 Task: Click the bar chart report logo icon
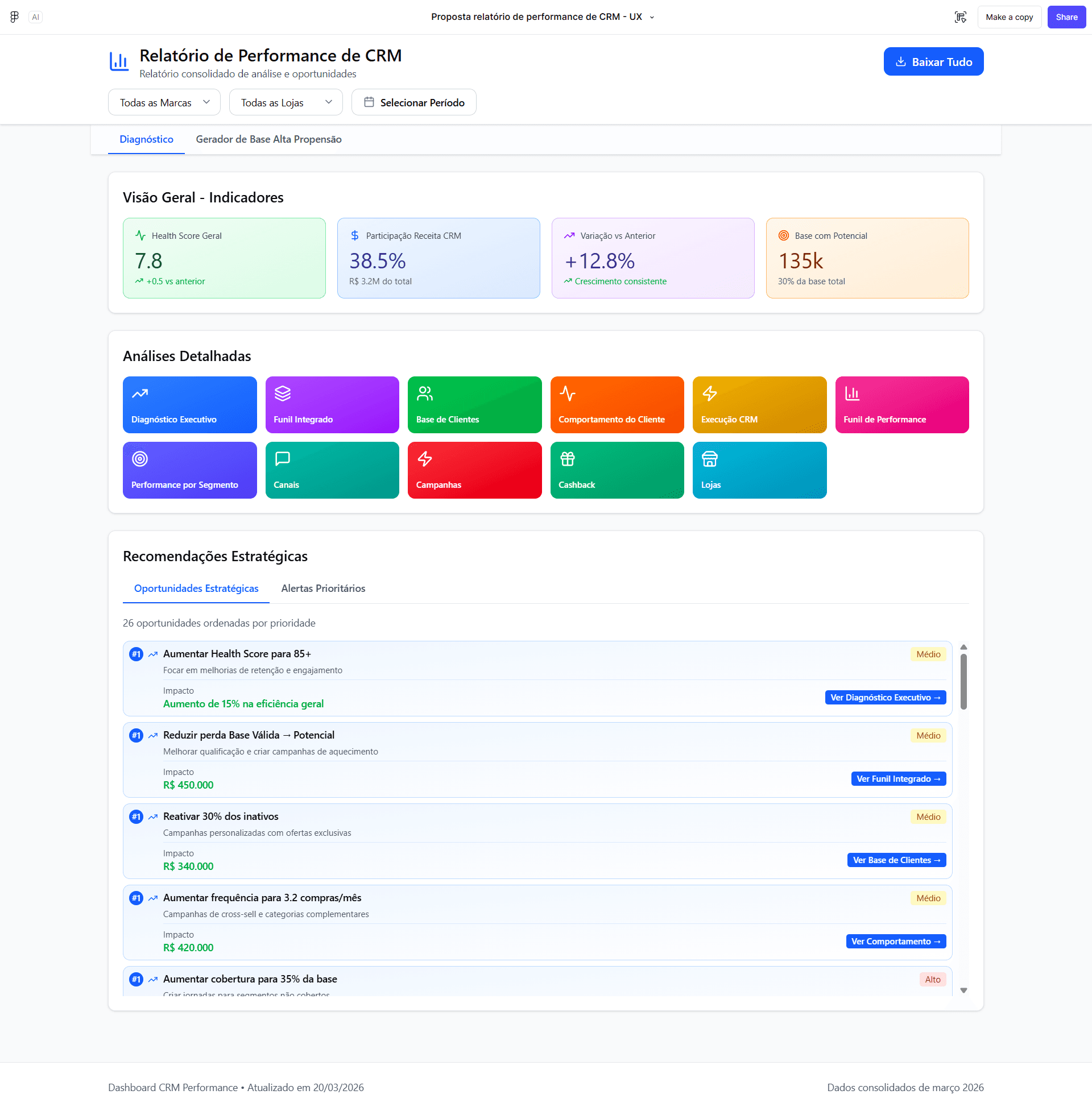click(119, 61)
